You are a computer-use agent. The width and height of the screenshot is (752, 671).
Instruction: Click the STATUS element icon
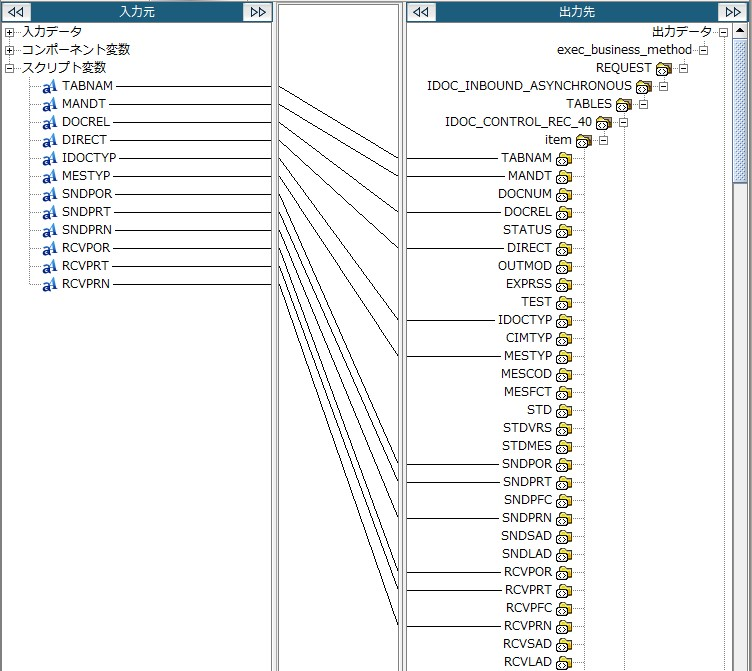564,231
